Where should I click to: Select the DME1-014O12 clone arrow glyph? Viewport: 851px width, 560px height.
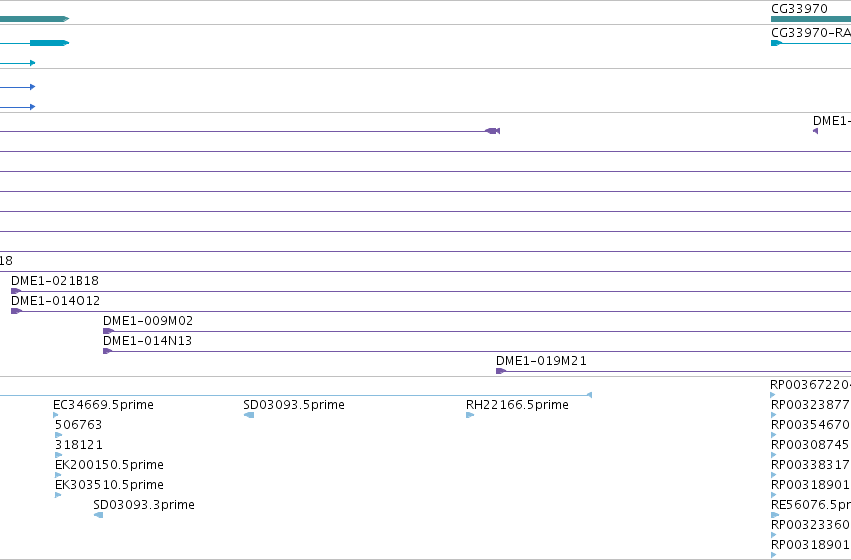(x=16, y=311)
